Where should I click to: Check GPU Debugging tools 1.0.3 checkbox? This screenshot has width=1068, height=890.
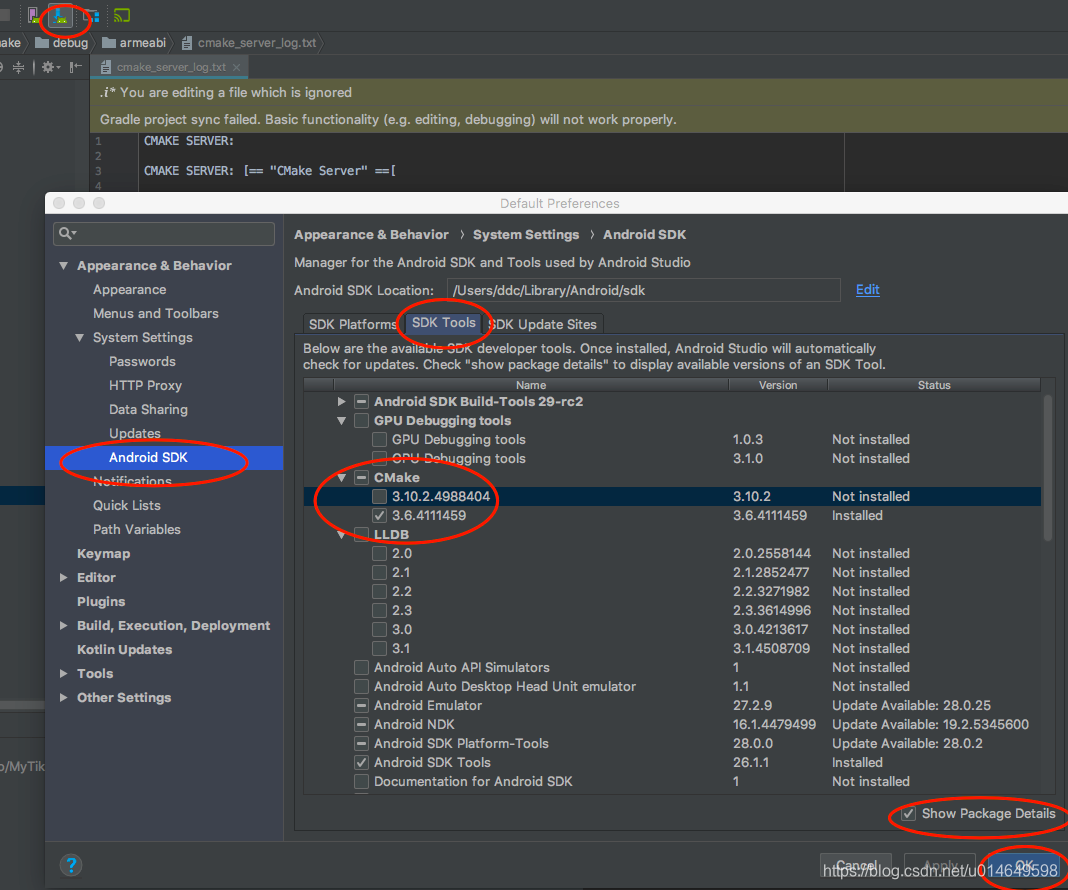click(x=379, y=439)
